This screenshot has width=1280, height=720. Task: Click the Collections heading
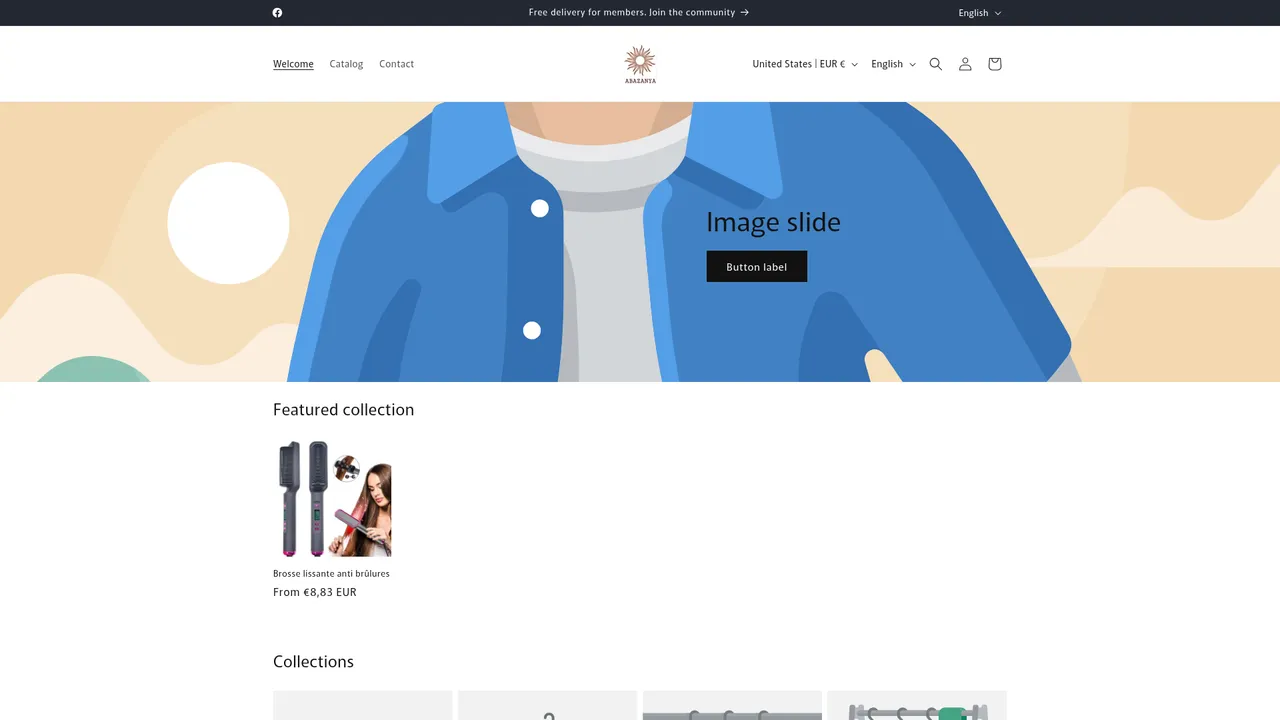(x=313, y=662)
